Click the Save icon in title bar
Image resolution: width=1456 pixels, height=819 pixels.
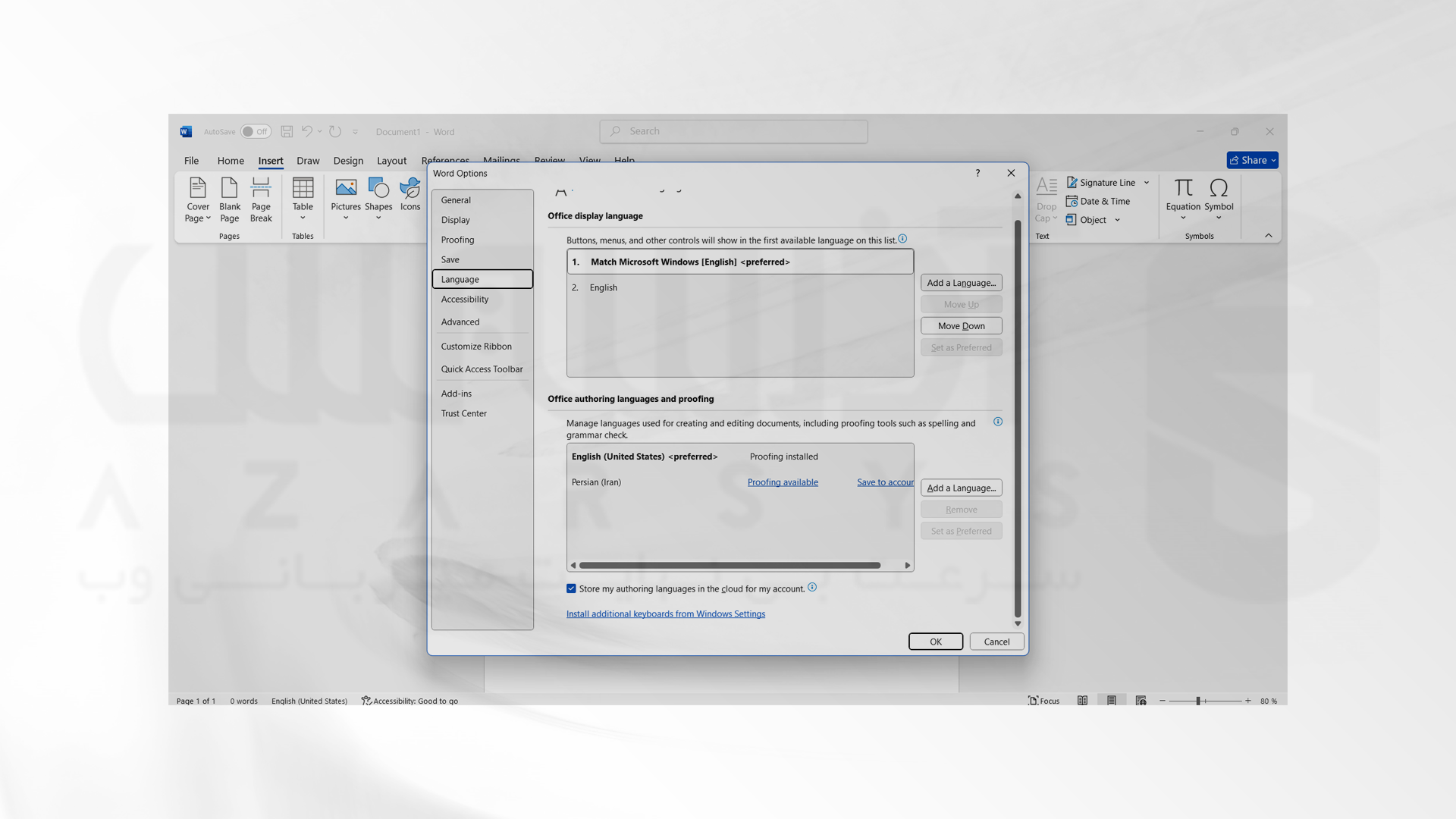(287, 131)
